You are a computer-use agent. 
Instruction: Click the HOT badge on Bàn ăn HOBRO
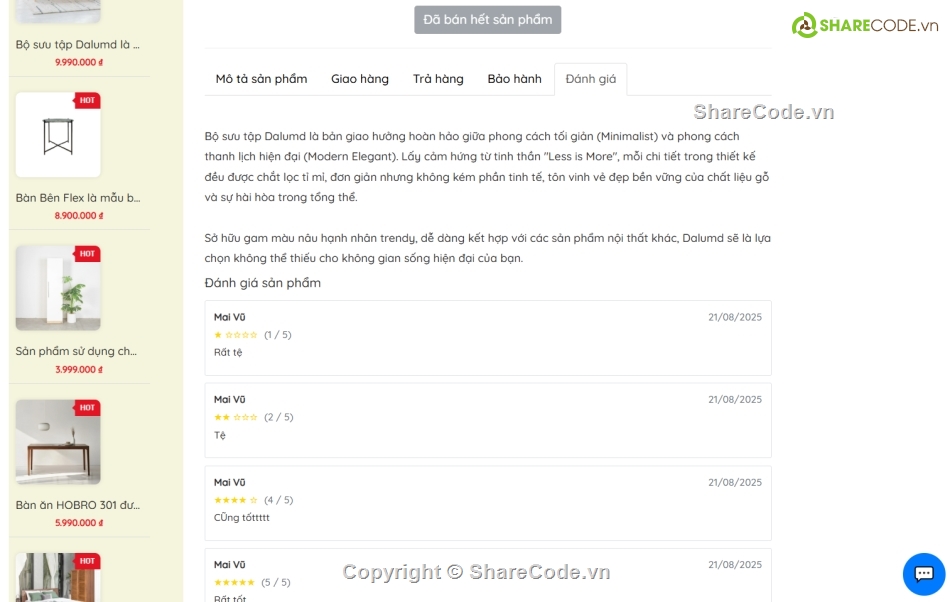(x=87, y=408)
